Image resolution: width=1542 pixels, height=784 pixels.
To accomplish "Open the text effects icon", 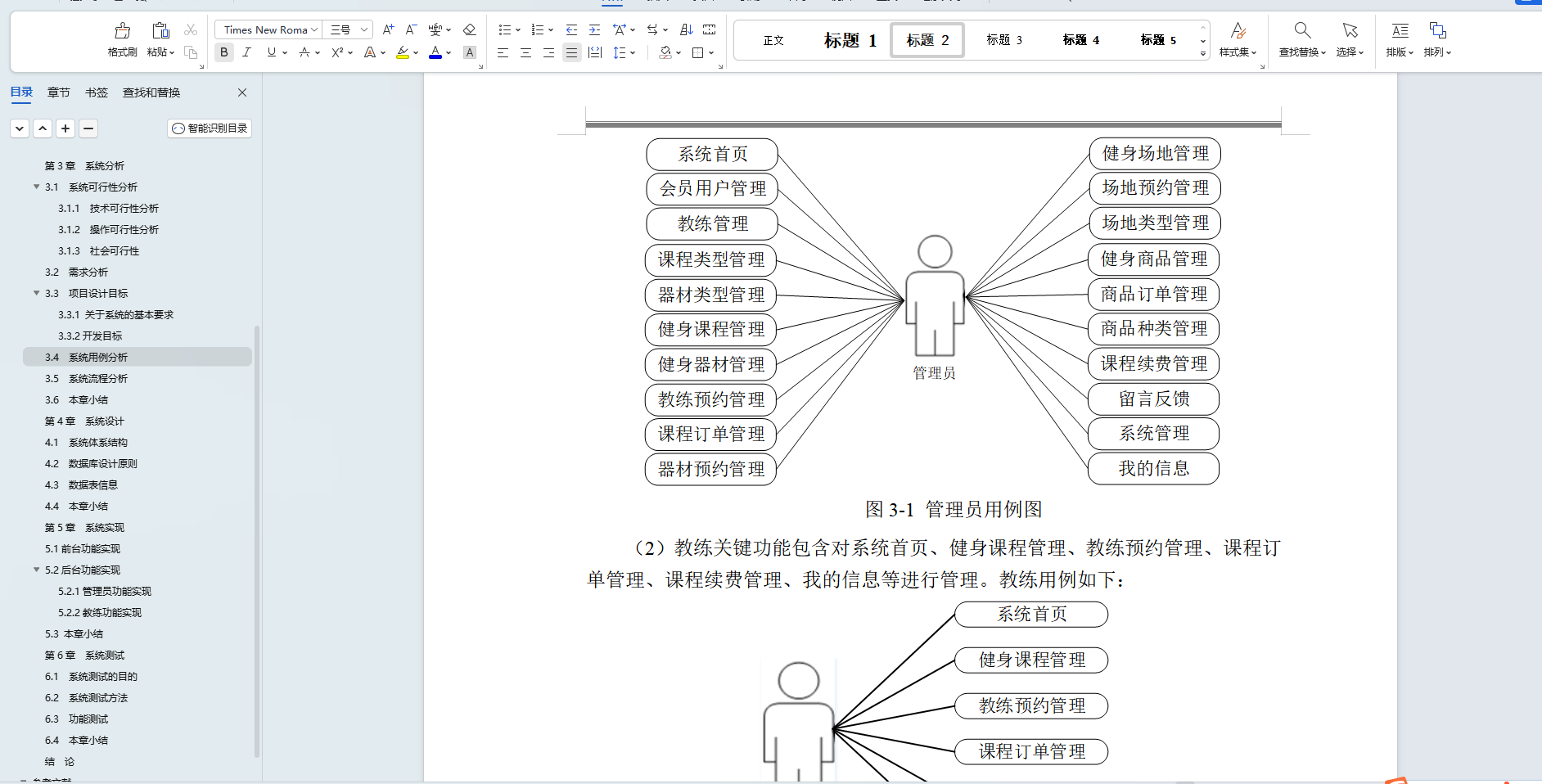I will coord(370,52).
